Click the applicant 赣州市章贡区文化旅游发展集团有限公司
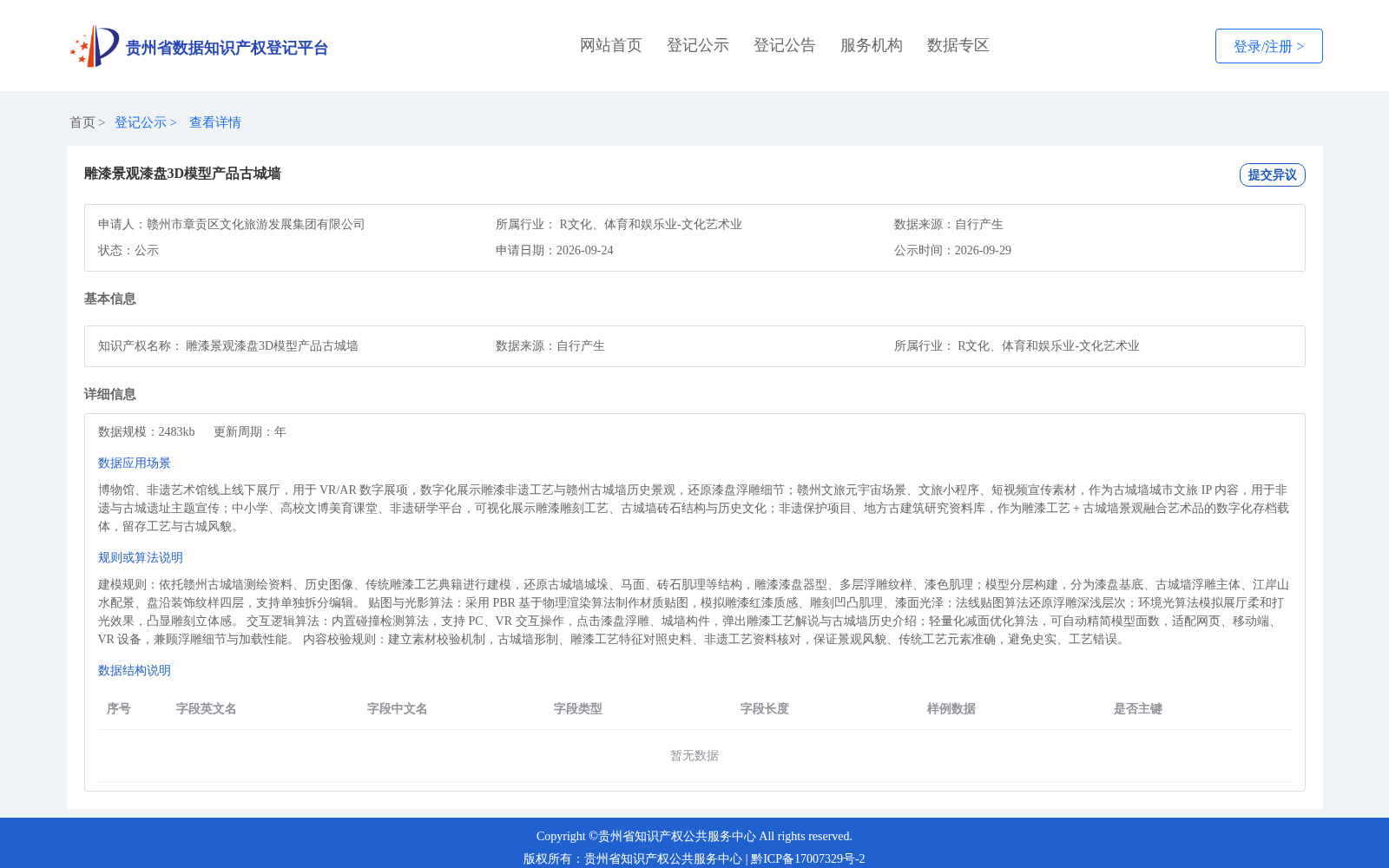Viewport: 1389px width, 868px height. (256, 225)
